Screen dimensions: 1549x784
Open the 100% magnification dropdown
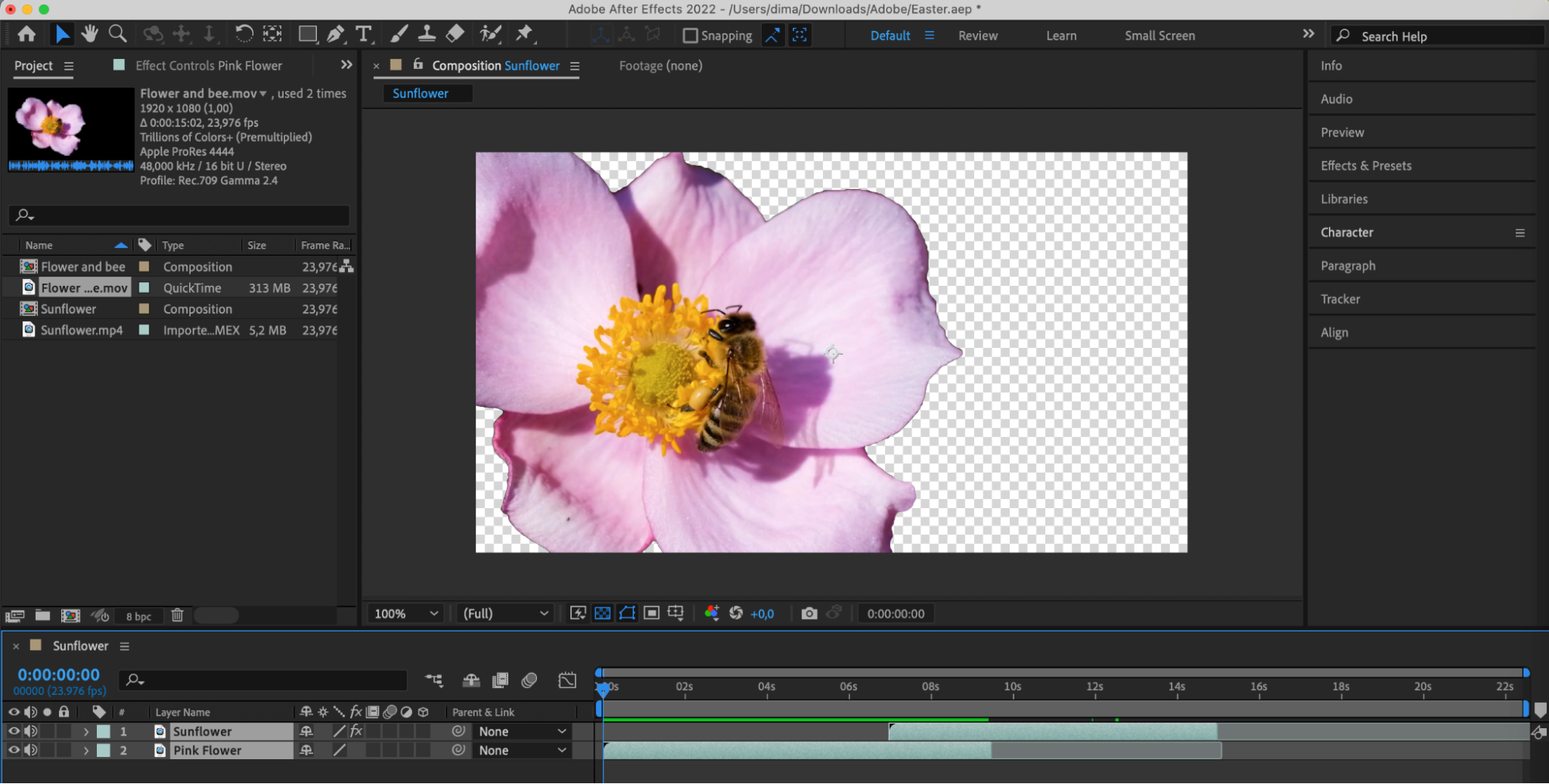click(406, 614)
